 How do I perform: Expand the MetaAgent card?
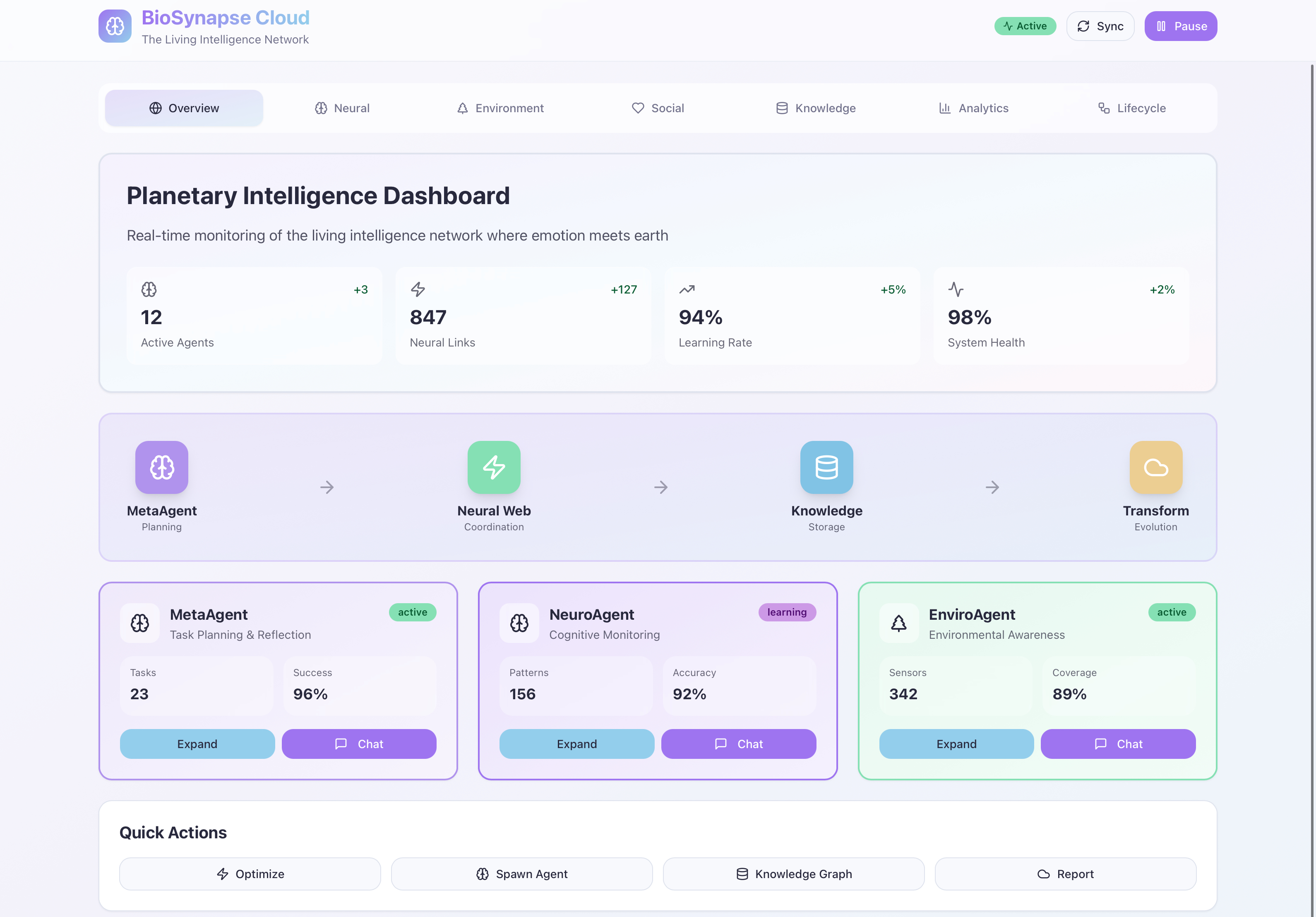pyautogui.click(x=197, y=744)
